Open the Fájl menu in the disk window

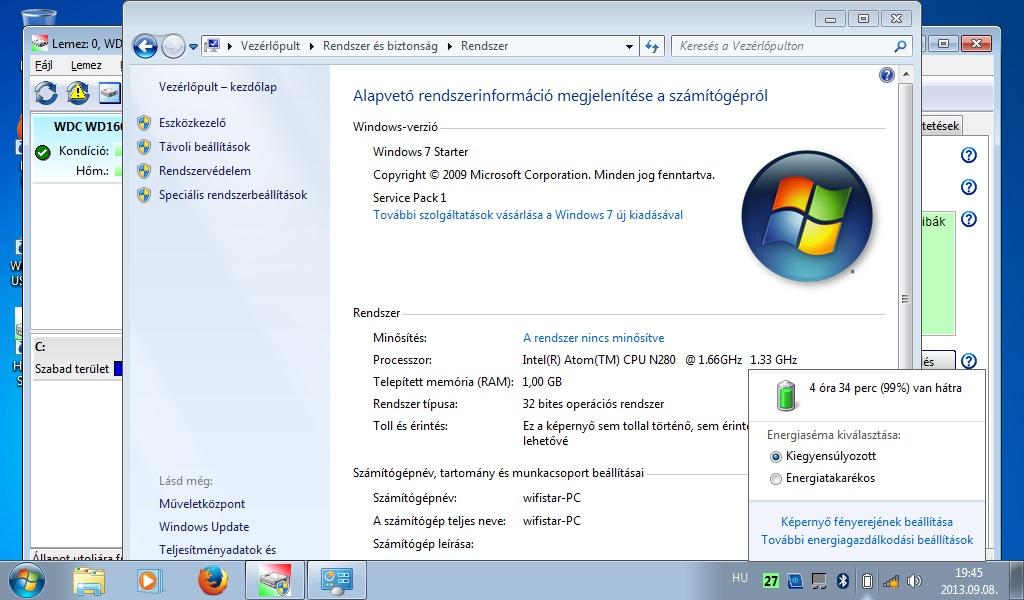pyautogui.click(x=44, y=65)
